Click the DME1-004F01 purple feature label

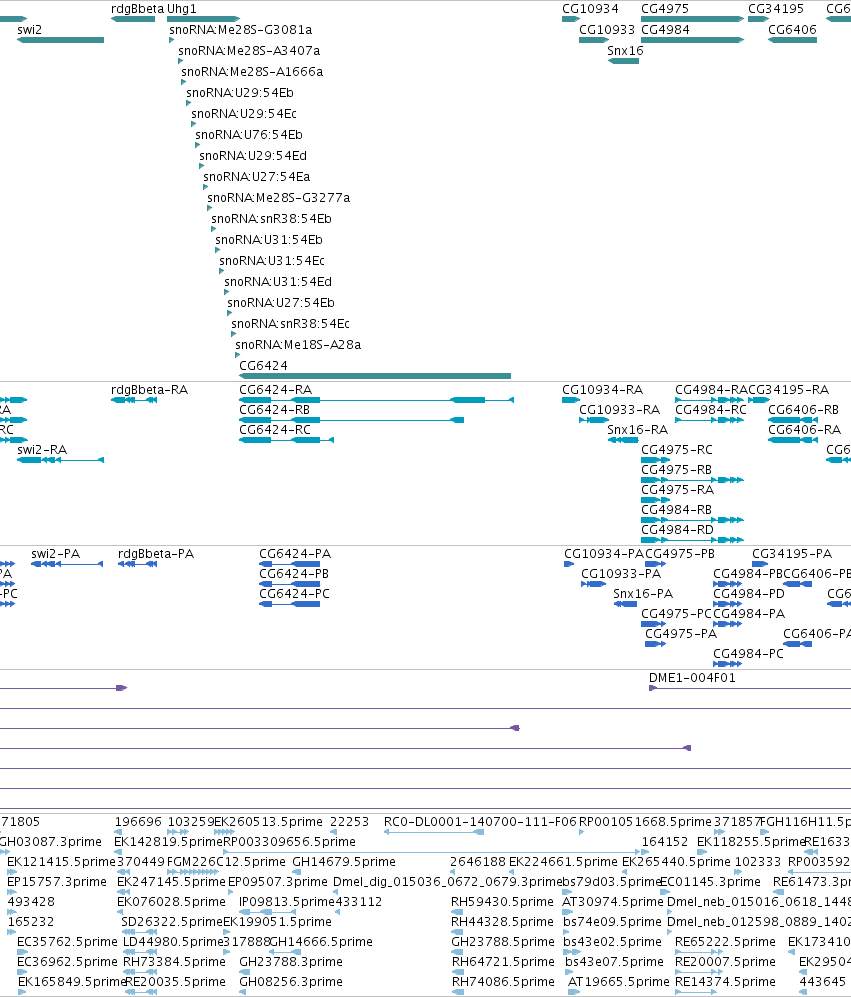click(692, 678)
